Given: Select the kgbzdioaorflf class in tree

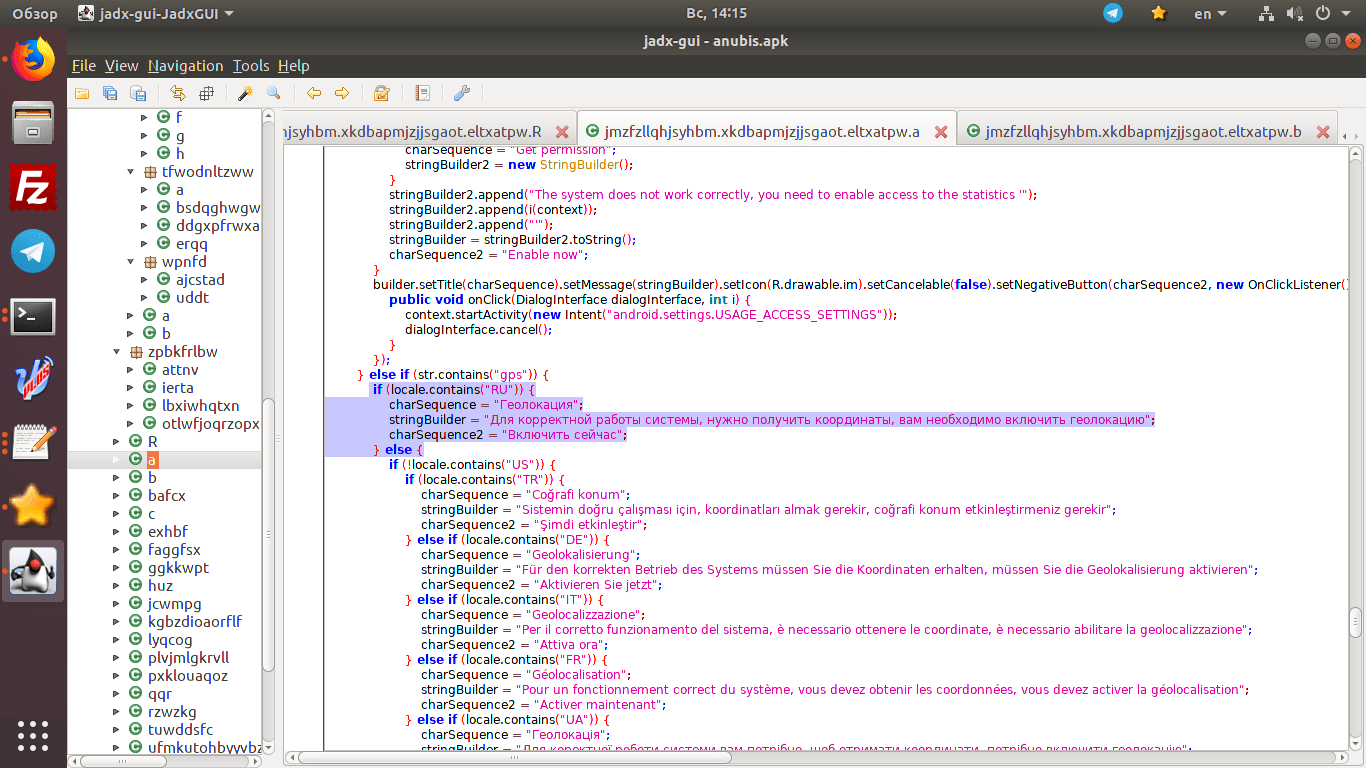Looking at the screenshot, I should [194, 622].
